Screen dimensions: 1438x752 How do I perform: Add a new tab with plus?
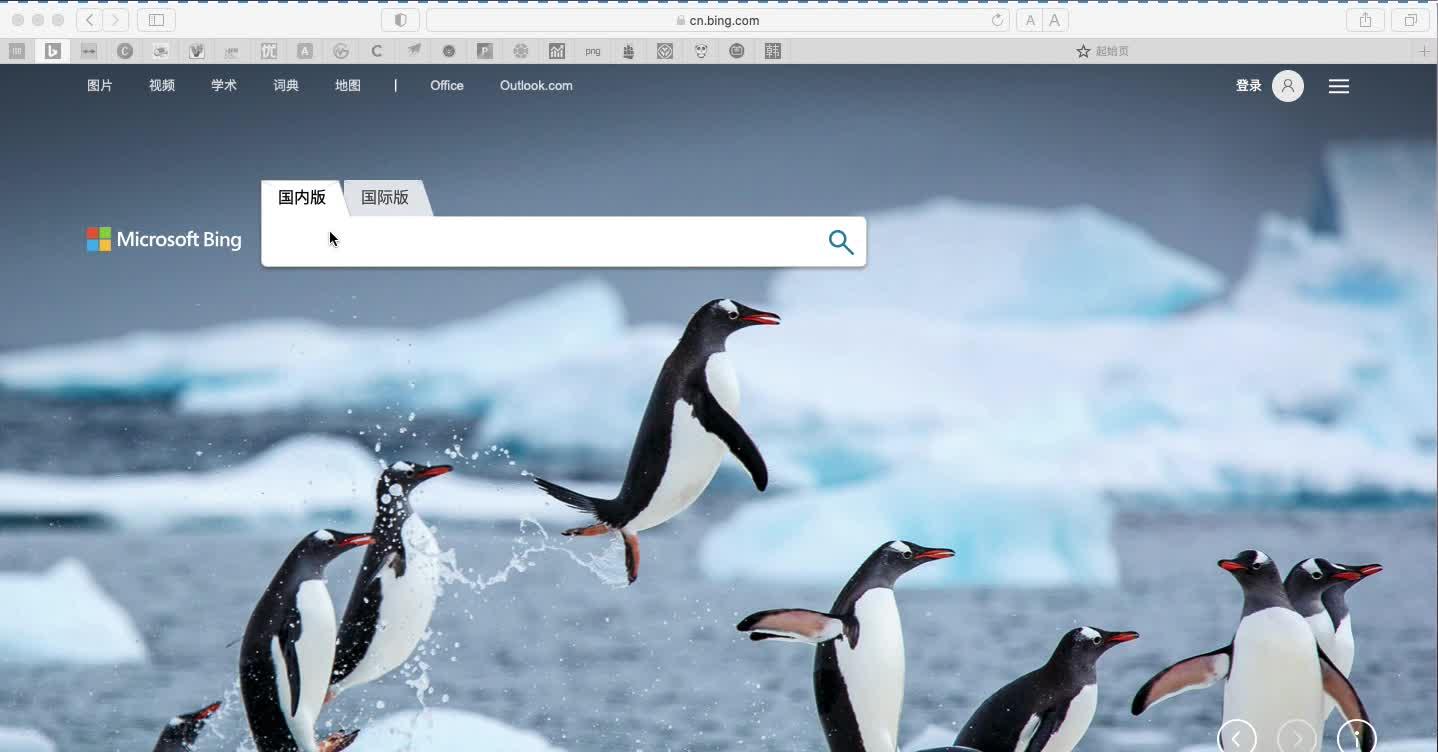(x=1425, y=51)
